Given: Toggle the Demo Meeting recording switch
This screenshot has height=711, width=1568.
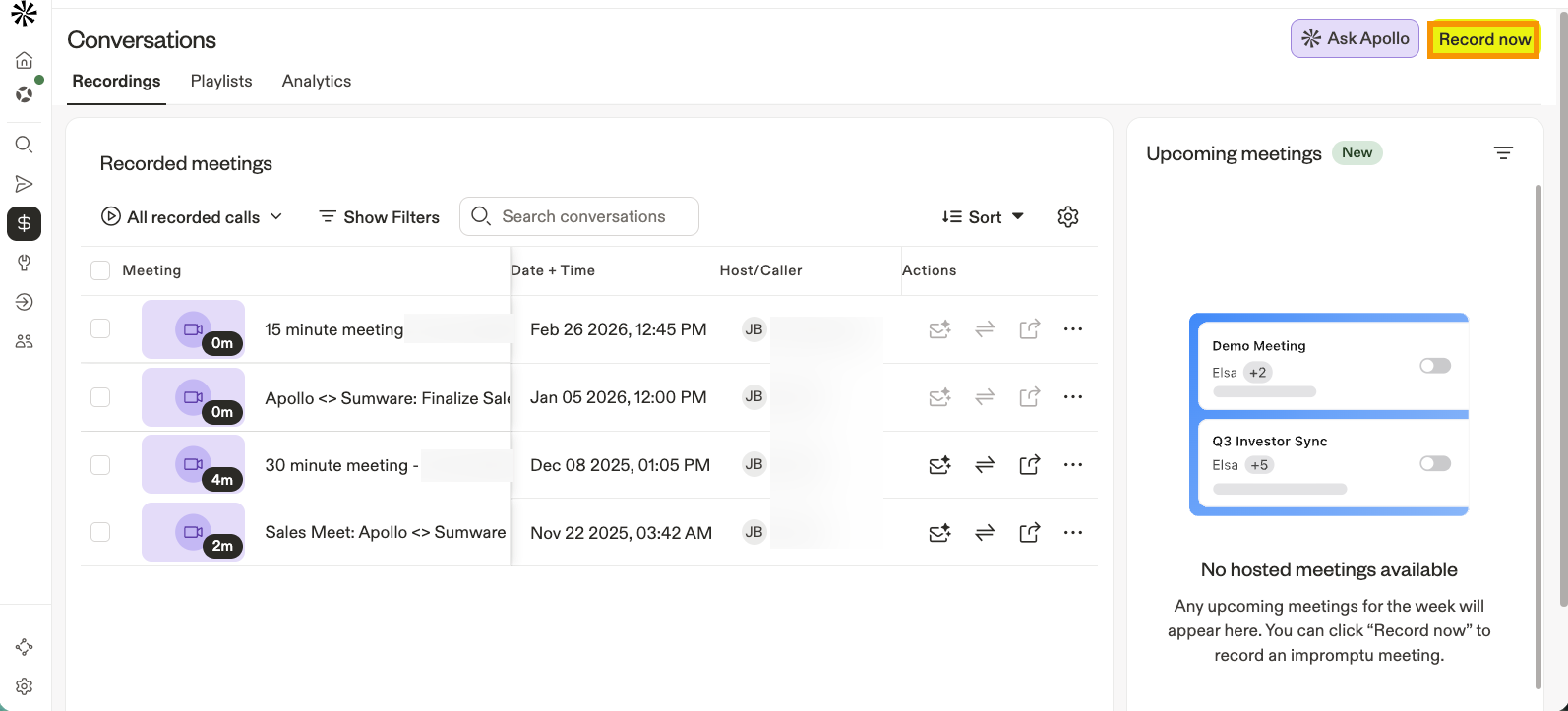Looking at the screenshot, I should [1435, 366].
